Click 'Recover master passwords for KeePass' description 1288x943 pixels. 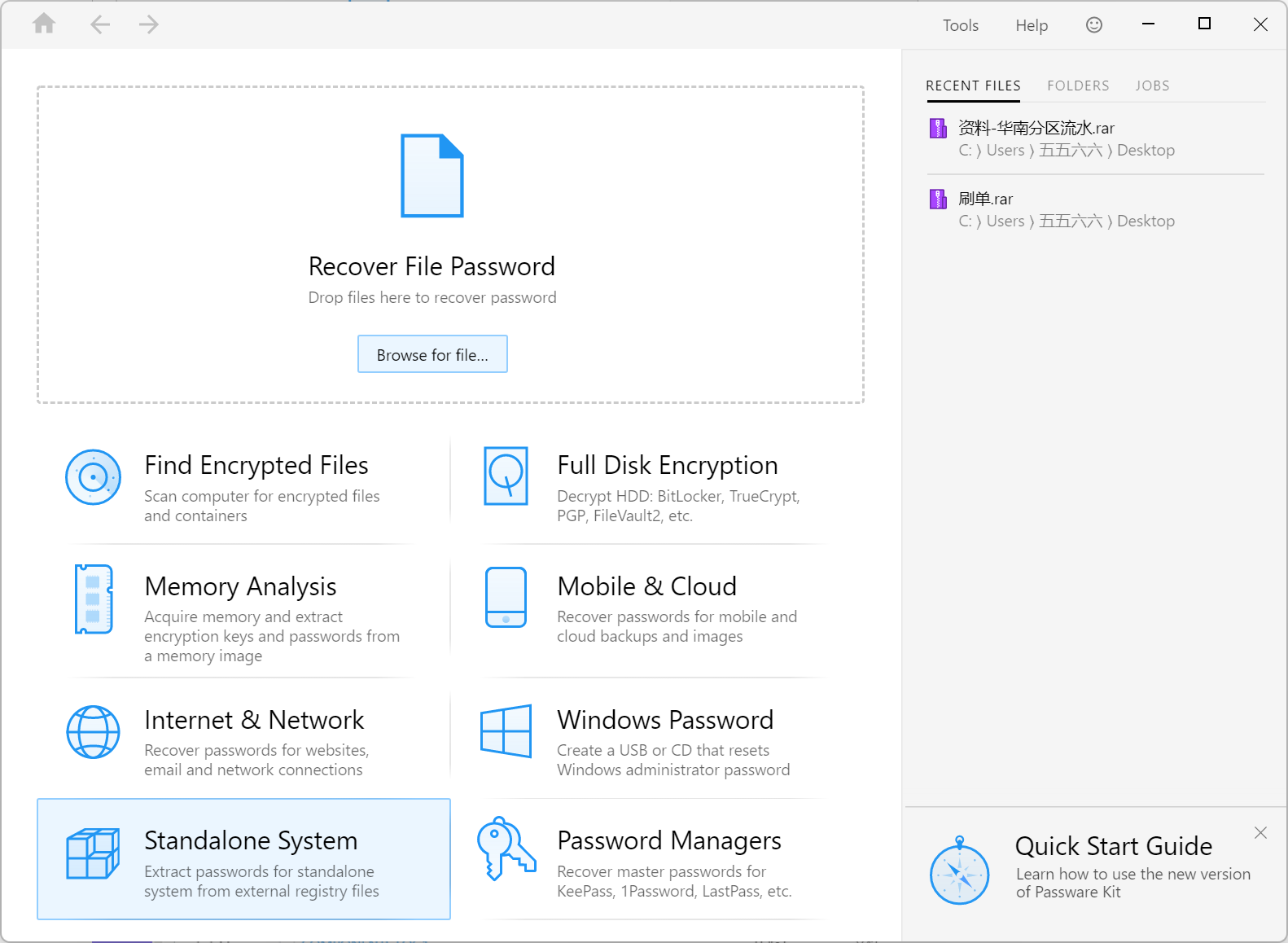[674, 881]
